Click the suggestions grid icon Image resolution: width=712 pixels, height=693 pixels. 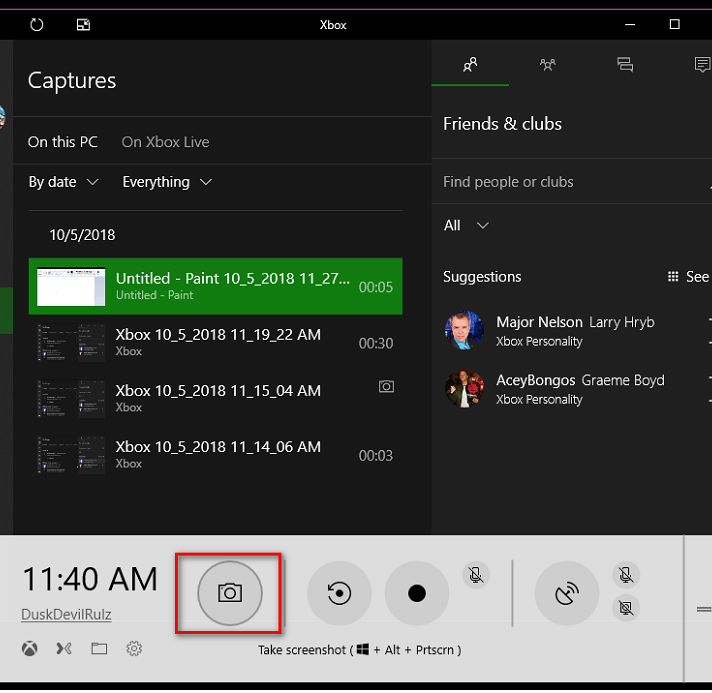point(673,277)
